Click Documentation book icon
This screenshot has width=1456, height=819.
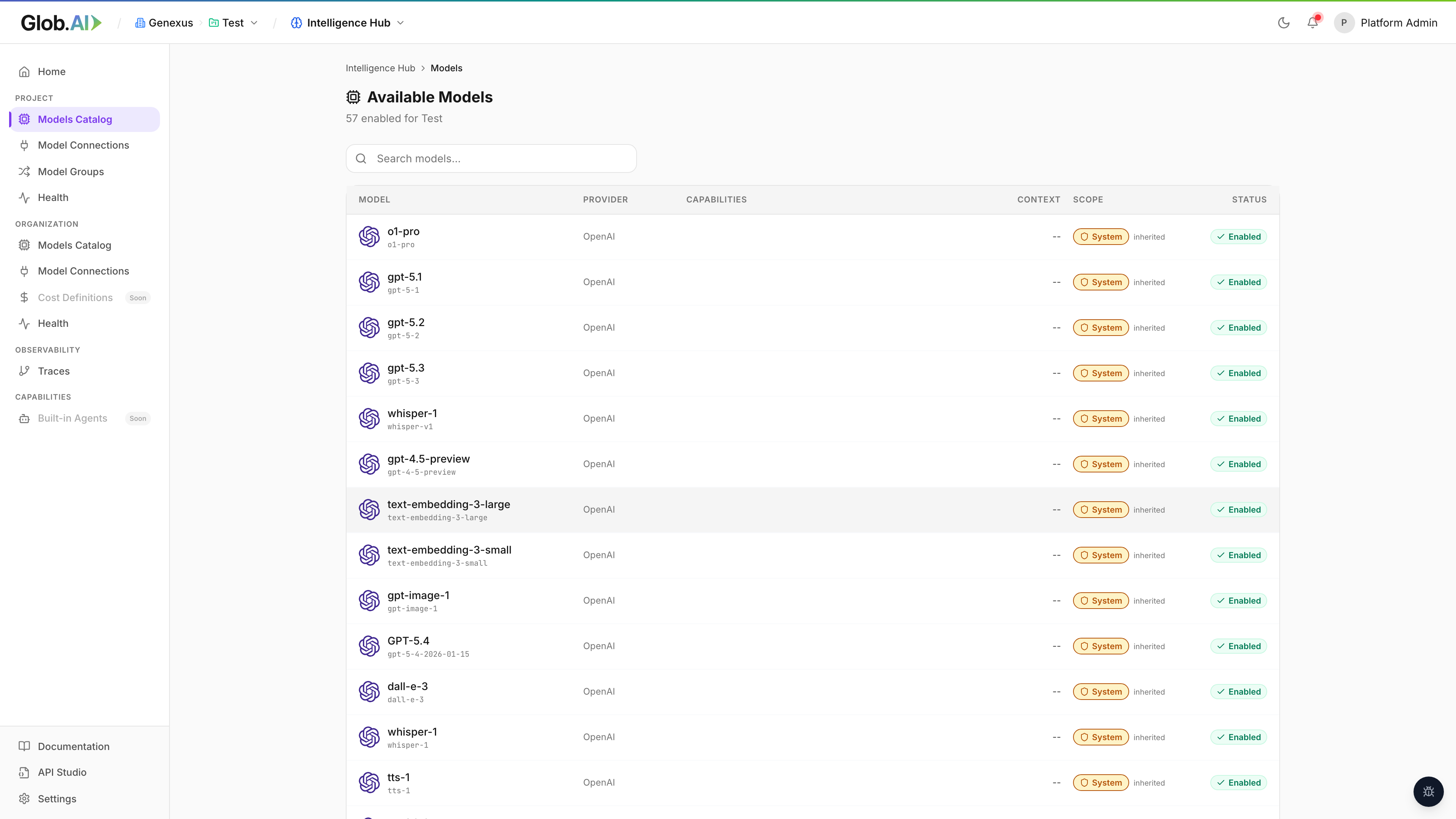24,746
